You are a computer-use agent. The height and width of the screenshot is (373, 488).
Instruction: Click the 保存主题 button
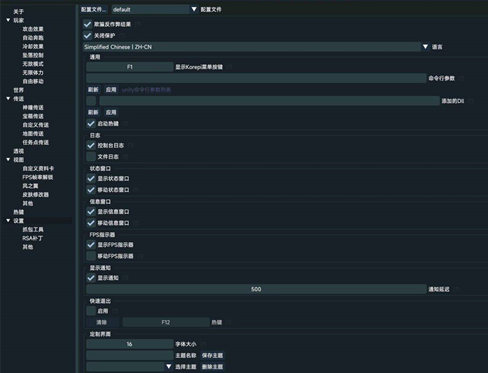click(x=212, y=355)
